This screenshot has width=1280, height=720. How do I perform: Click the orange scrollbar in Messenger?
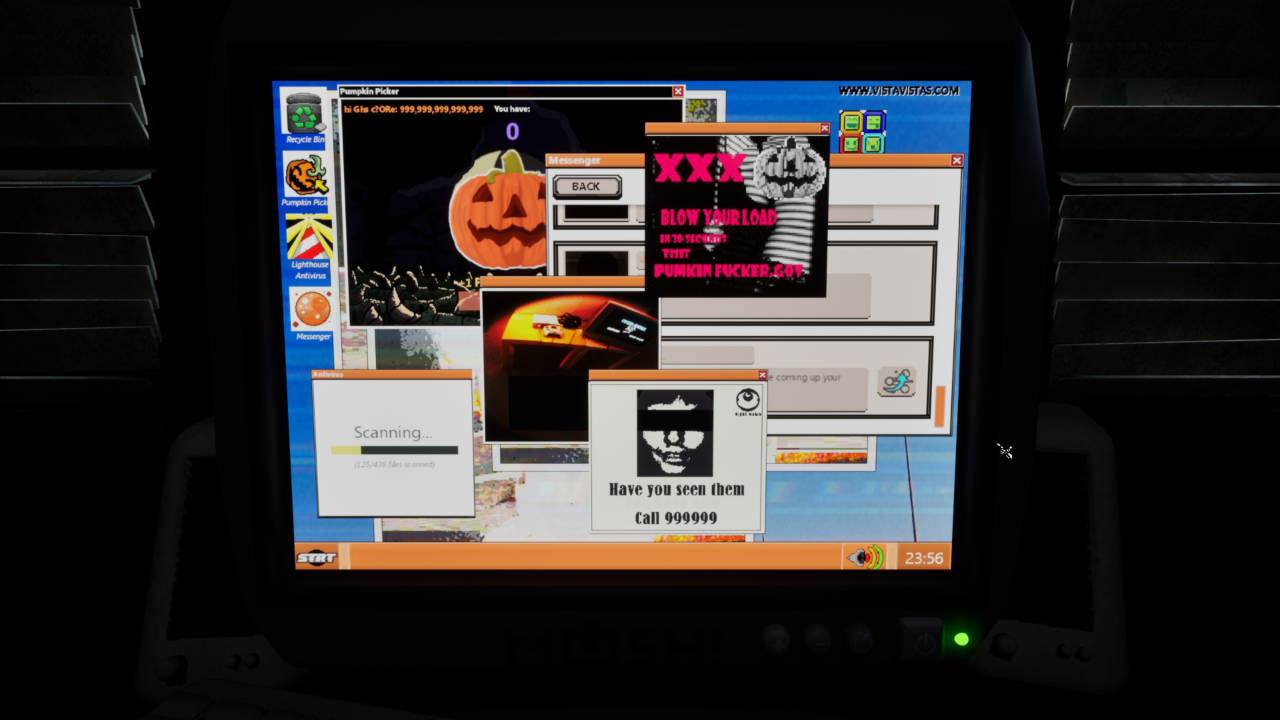[939, 406]
